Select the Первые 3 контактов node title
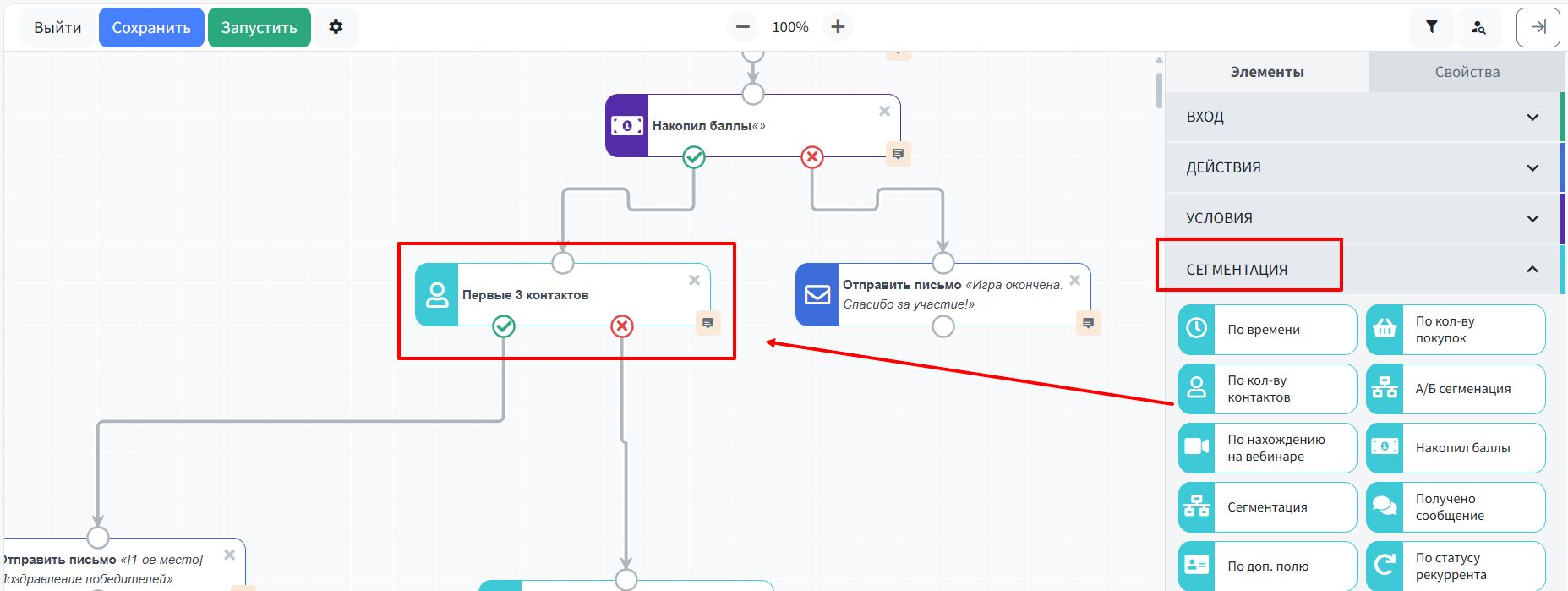 pyautogui.click(x=526, y=294)
